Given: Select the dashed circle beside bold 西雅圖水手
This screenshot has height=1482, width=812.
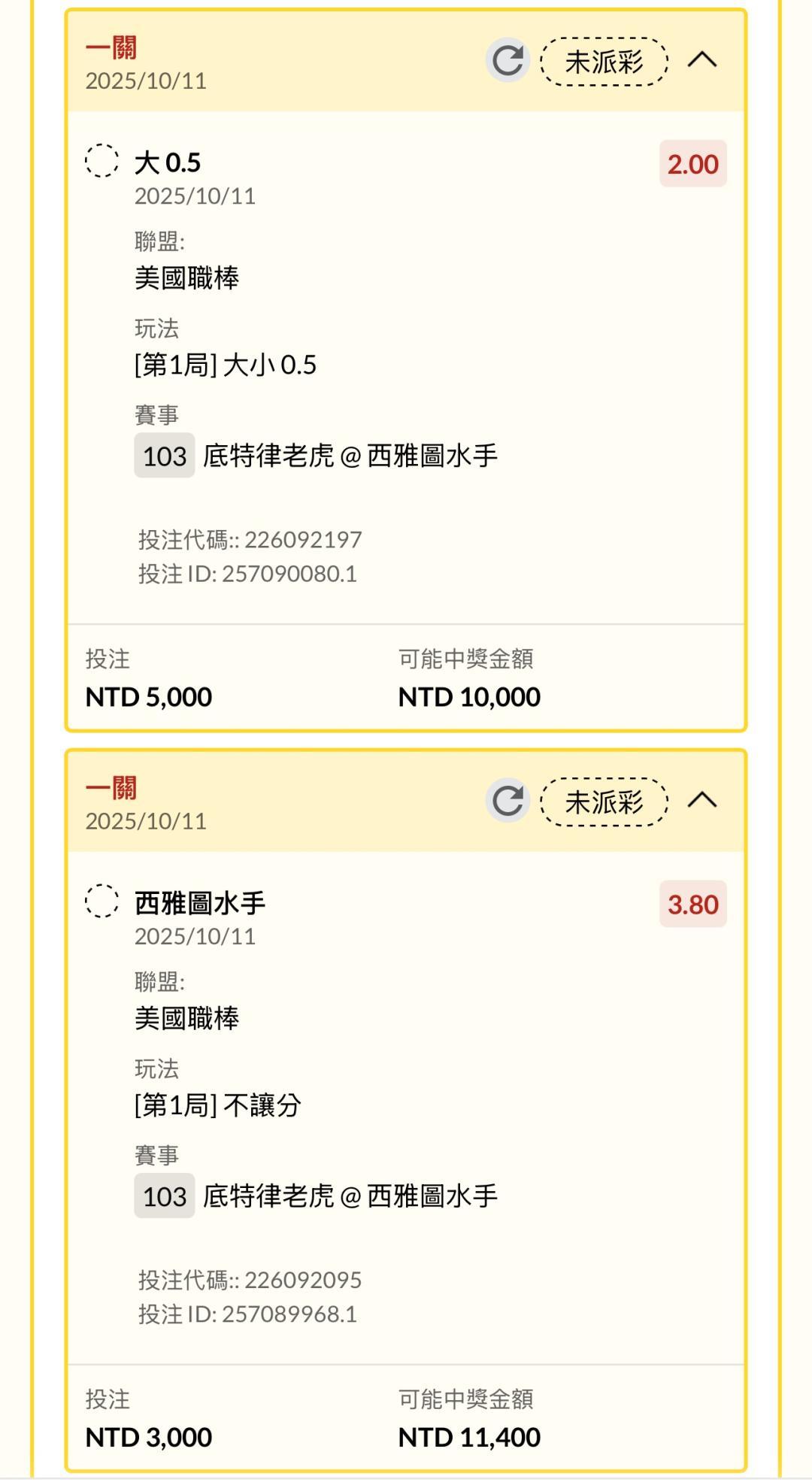Looking at the screenshot, I should pos(101,901).
